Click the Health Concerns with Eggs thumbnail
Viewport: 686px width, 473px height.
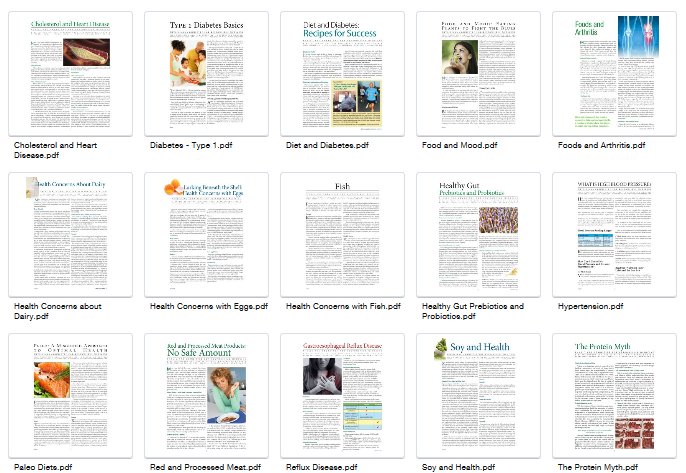(206, 235)
